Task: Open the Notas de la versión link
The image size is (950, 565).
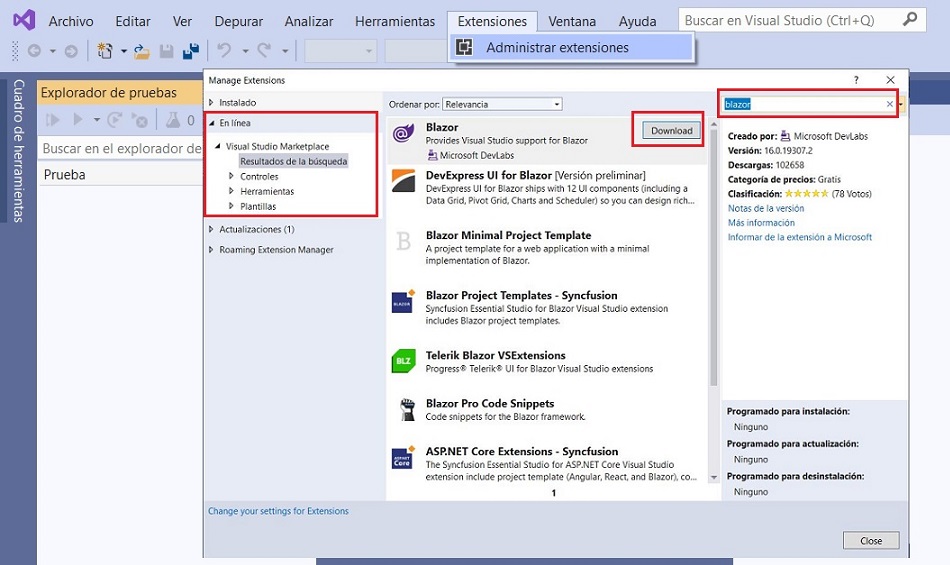Action: coord(766,208)
